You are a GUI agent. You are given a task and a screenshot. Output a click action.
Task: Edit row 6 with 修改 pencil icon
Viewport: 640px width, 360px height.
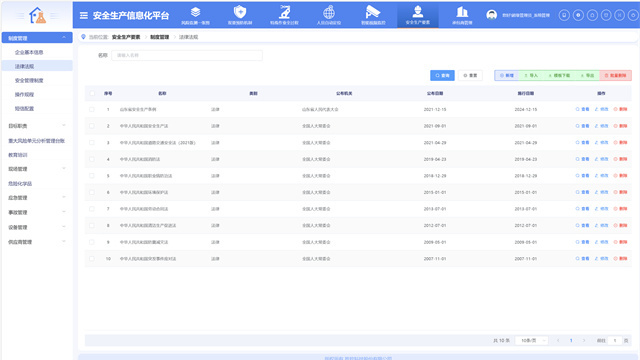point(602,192)
